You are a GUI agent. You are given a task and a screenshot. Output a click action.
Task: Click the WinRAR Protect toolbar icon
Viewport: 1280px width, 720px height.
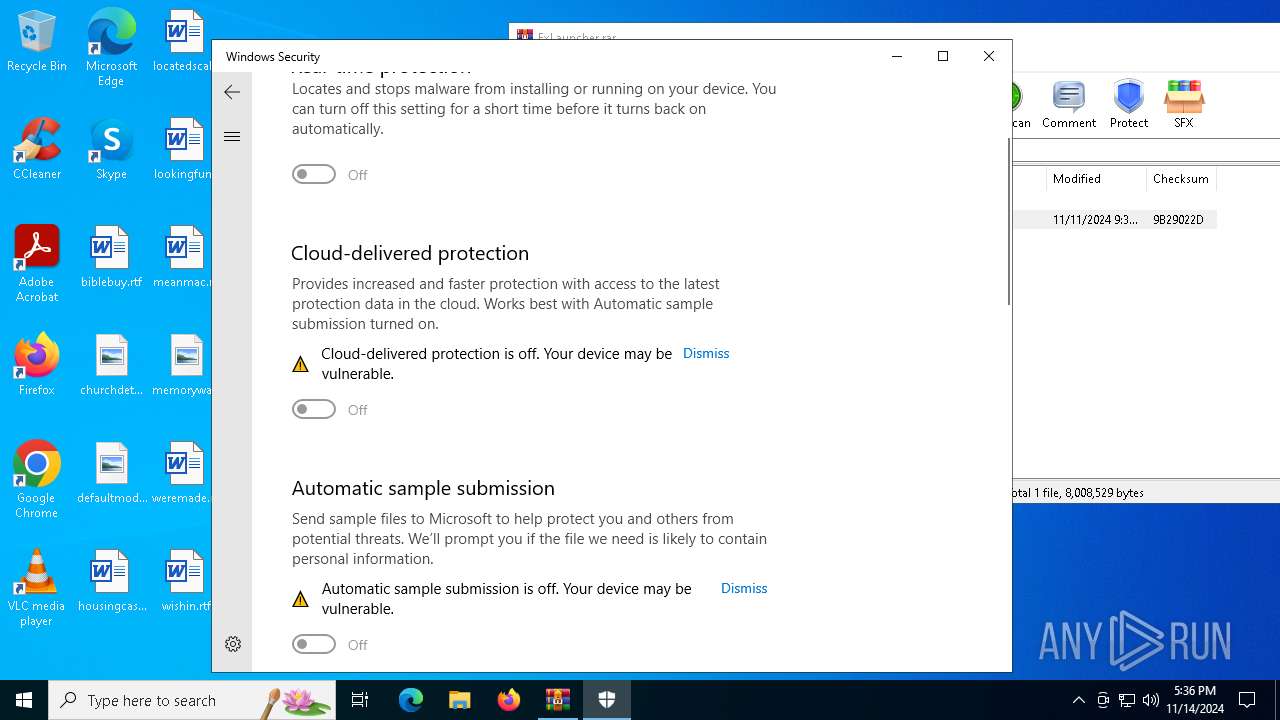point(1129,104)
